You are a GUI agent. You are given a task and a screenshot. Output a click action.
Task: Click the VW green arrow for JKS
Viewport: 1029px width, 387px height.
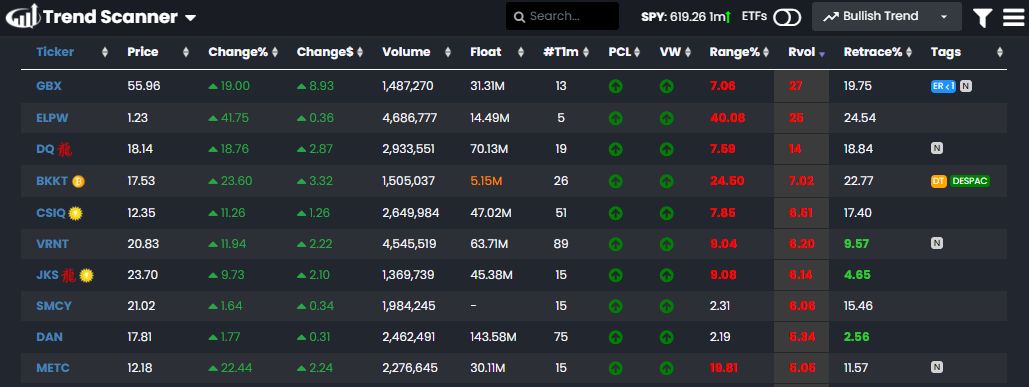[x=667, y=275]
